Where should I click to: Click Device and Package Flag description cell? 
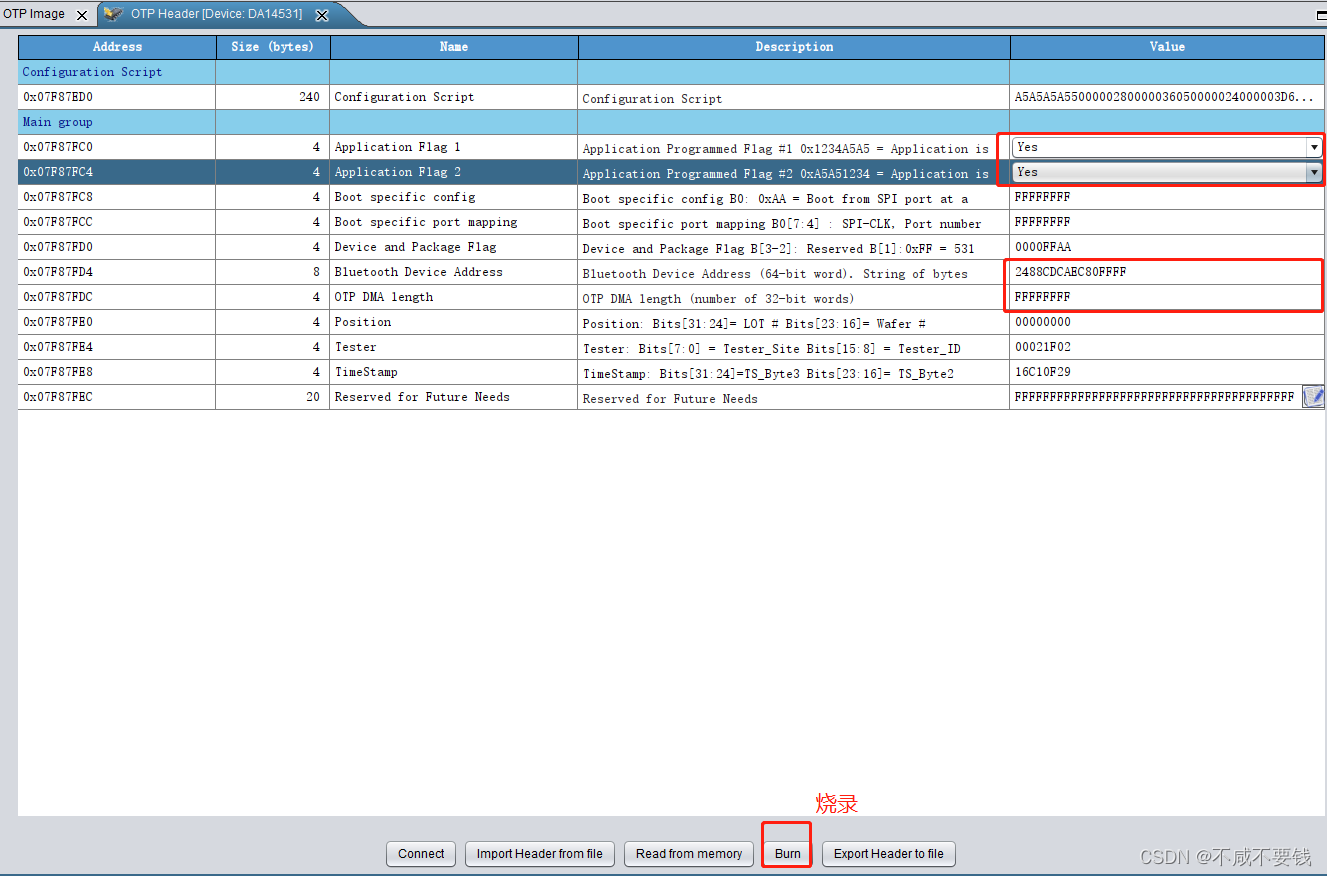click(794, 247)
